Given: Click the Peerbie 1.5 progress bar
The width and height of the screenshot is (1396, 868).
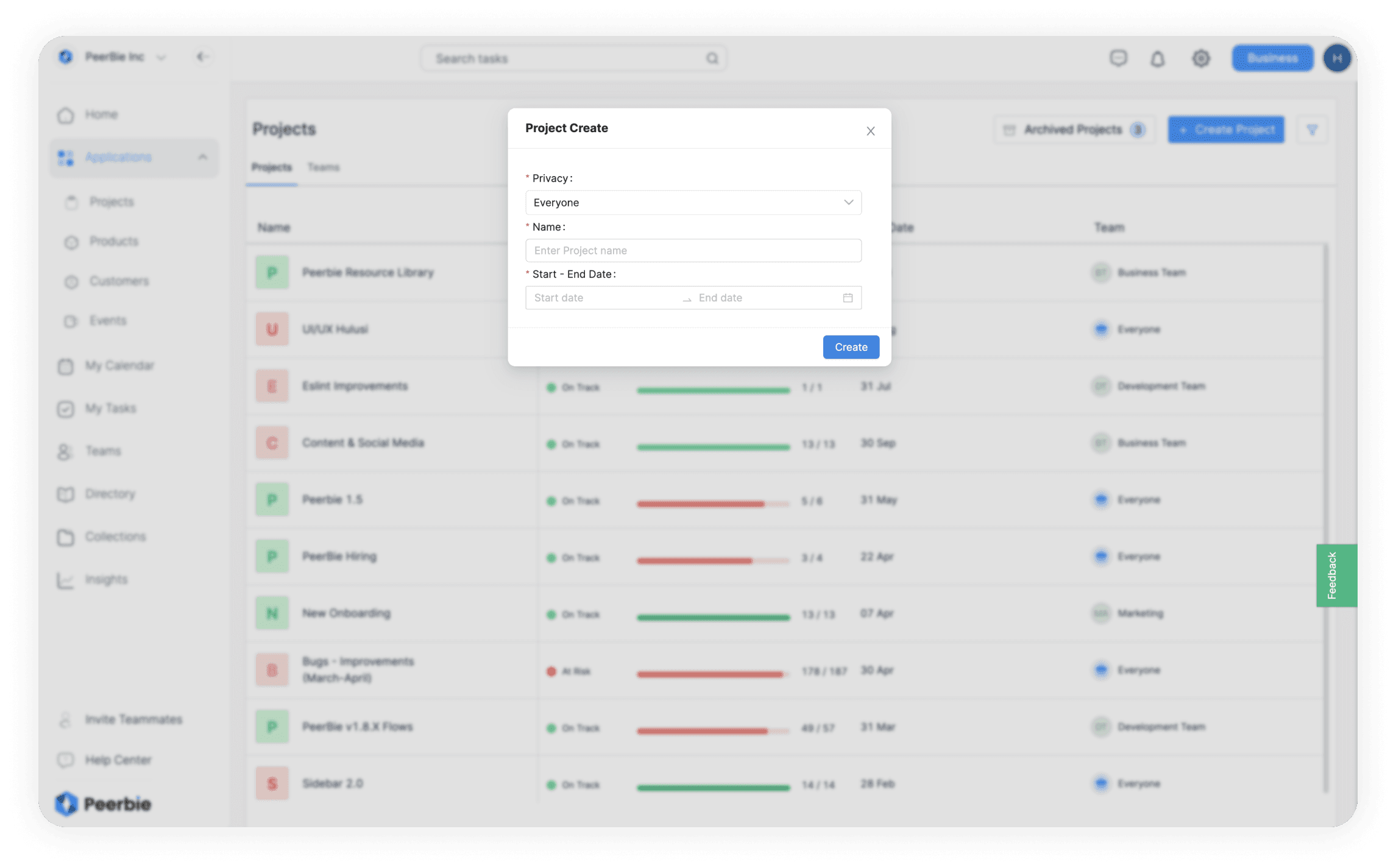Looking at the screenshot, I should click(712, 504).
